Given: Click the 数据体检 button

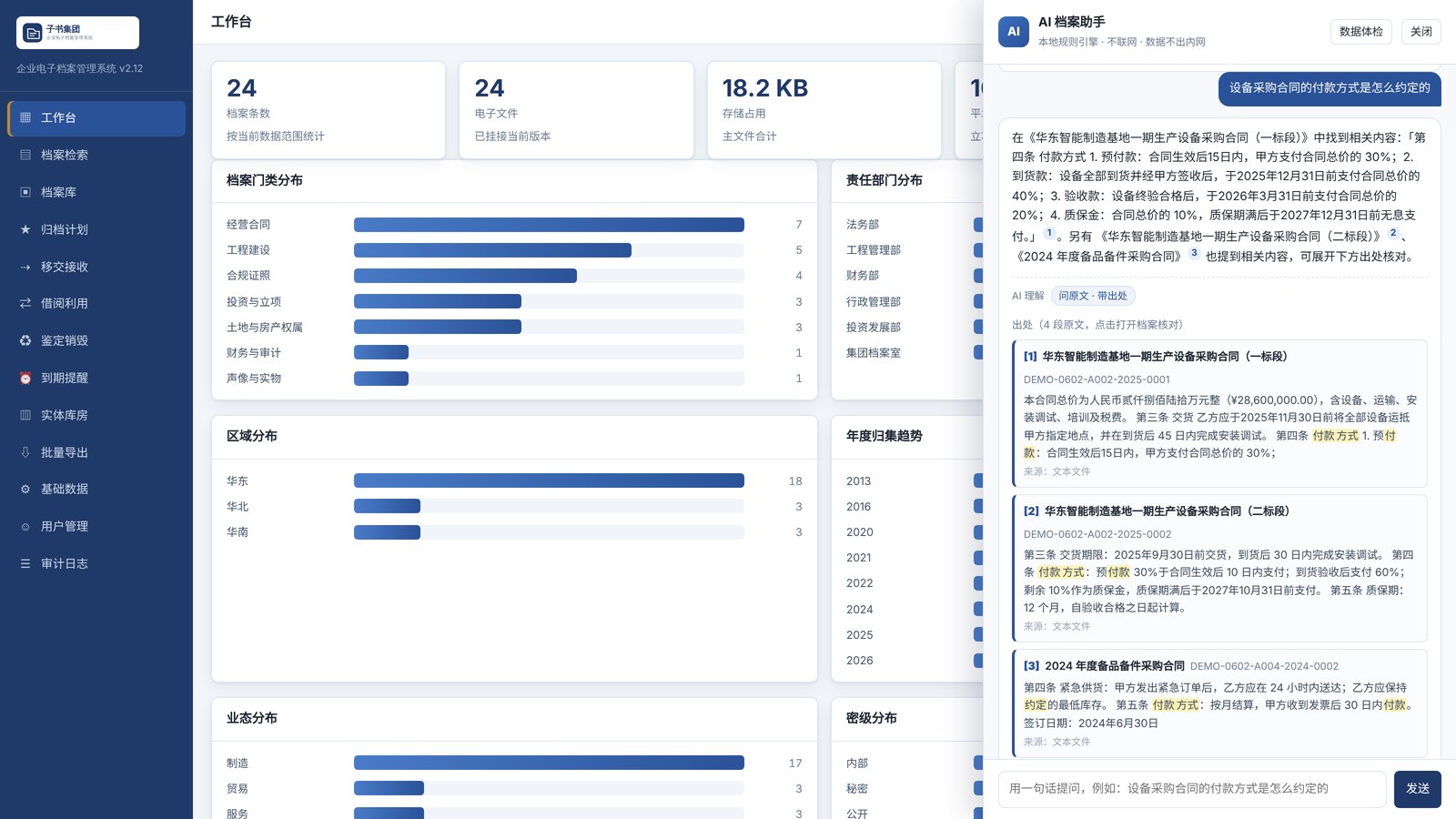Looking at the screenshot, I should pos(1361,32).
